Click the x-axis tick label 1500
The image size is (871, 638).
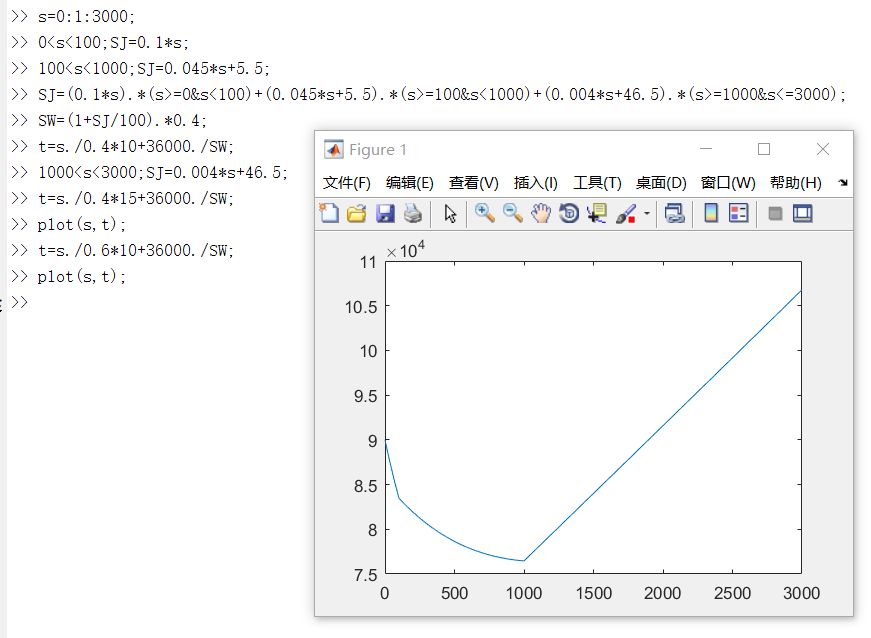point(593,594)
